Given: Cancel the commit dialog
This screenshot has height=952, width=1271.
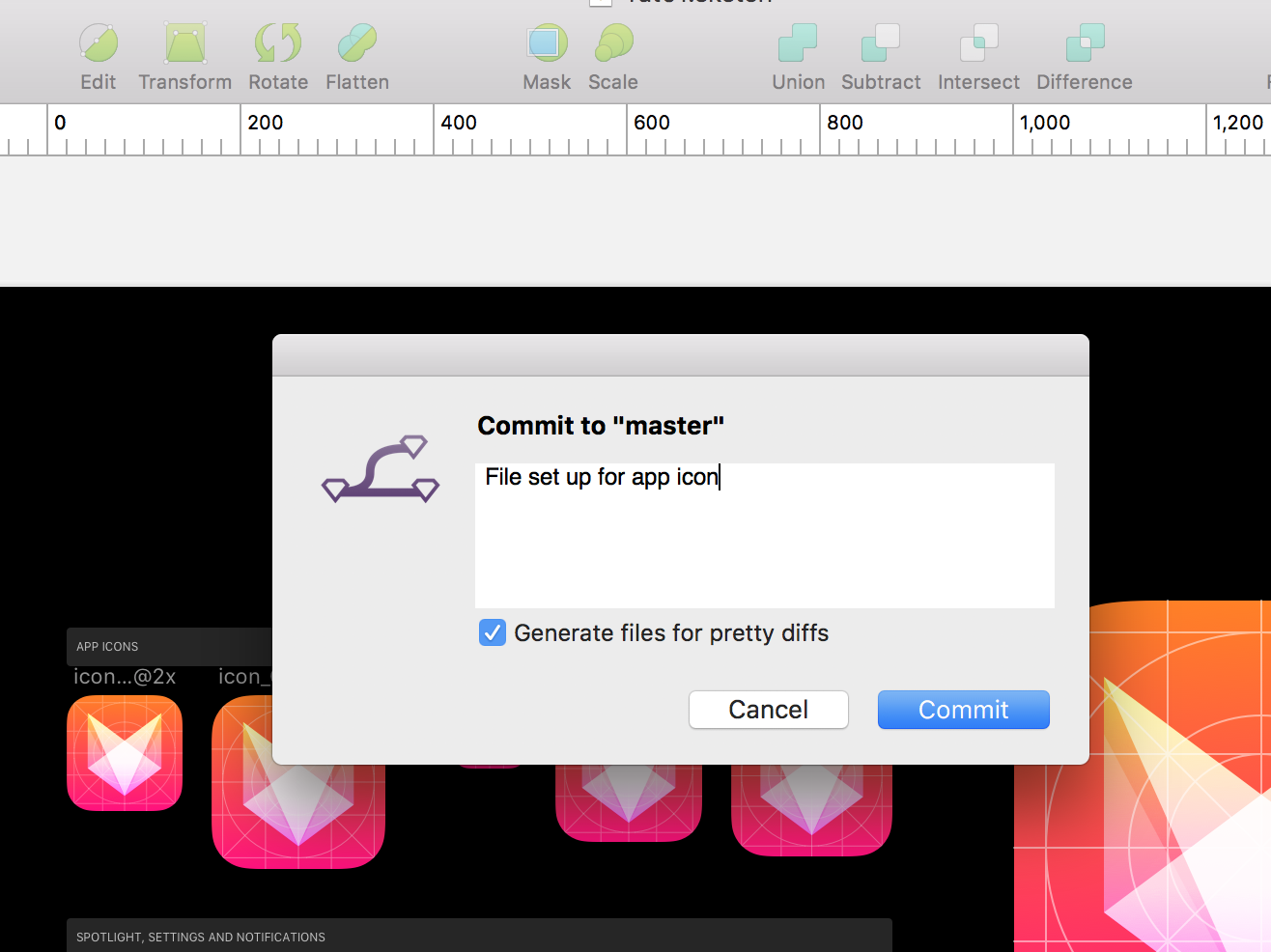Looking at the screenshot, I should pyautogui.click(x=769, y=710).
